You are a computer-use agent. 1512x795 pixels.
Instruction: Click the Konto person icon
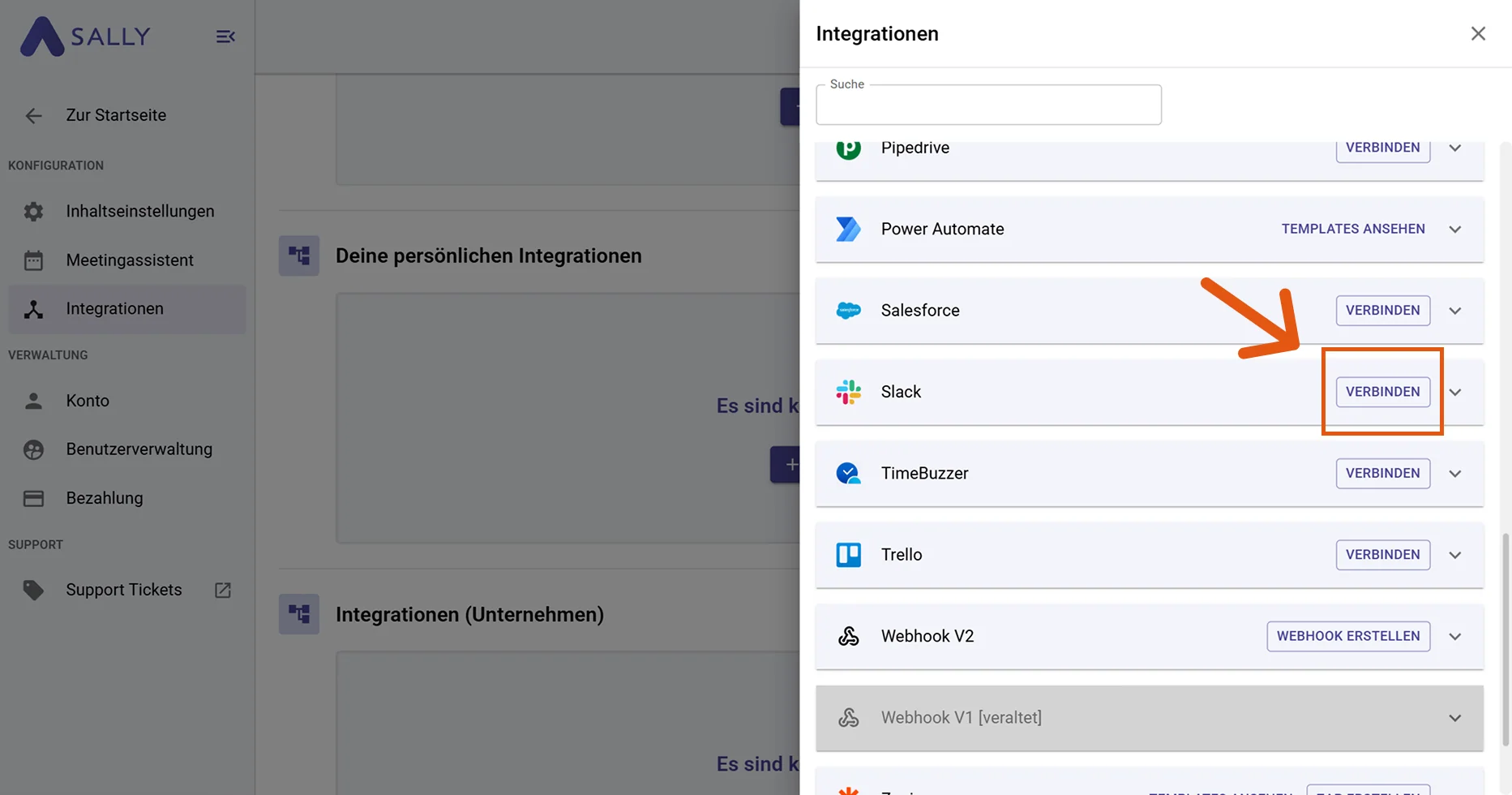pos(33,401)
